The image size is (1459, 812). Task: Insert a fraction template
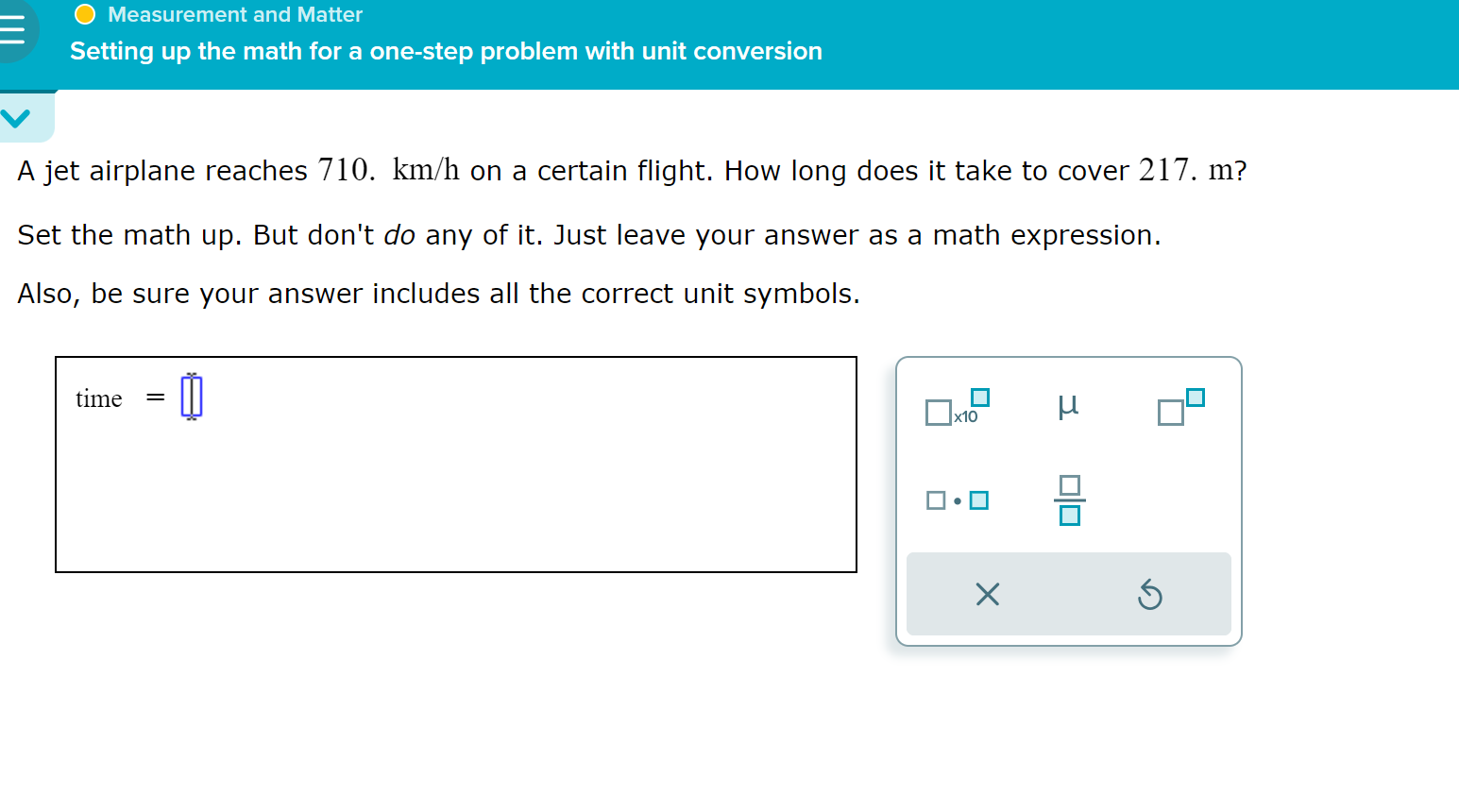(1068, 499)
